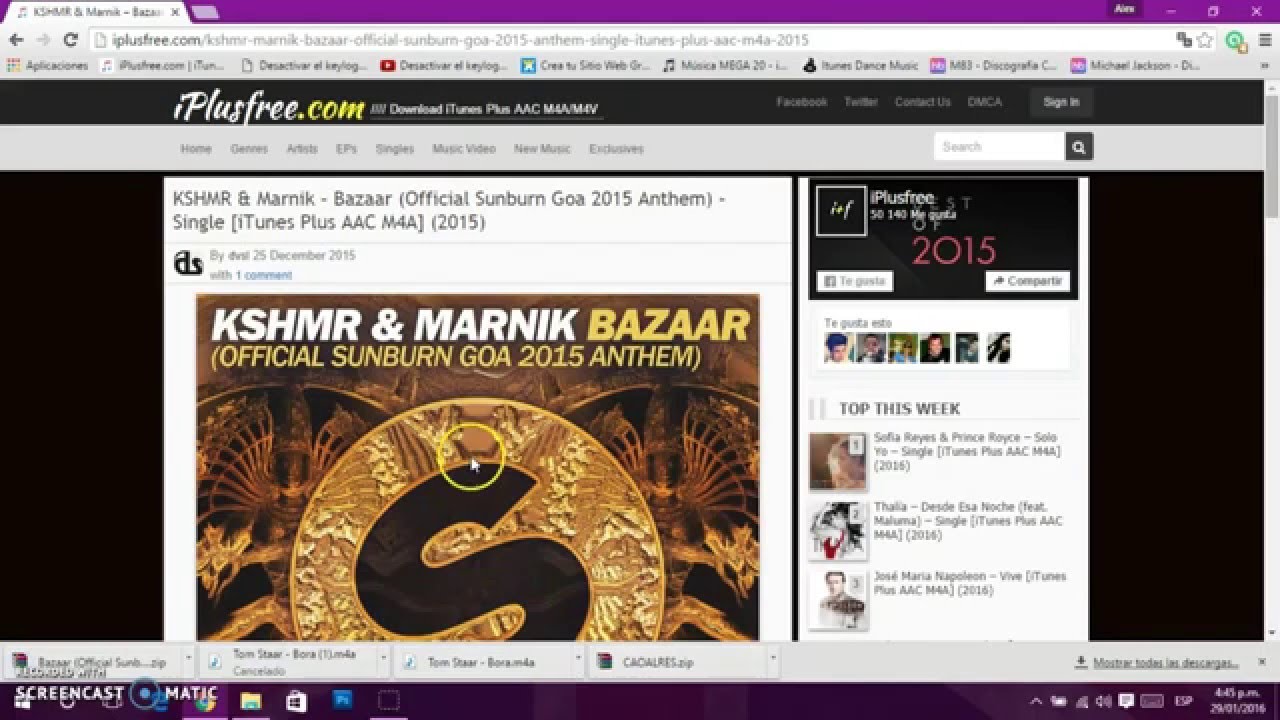
Task: Open Photoshop from the taskbar
Action: 342,701
